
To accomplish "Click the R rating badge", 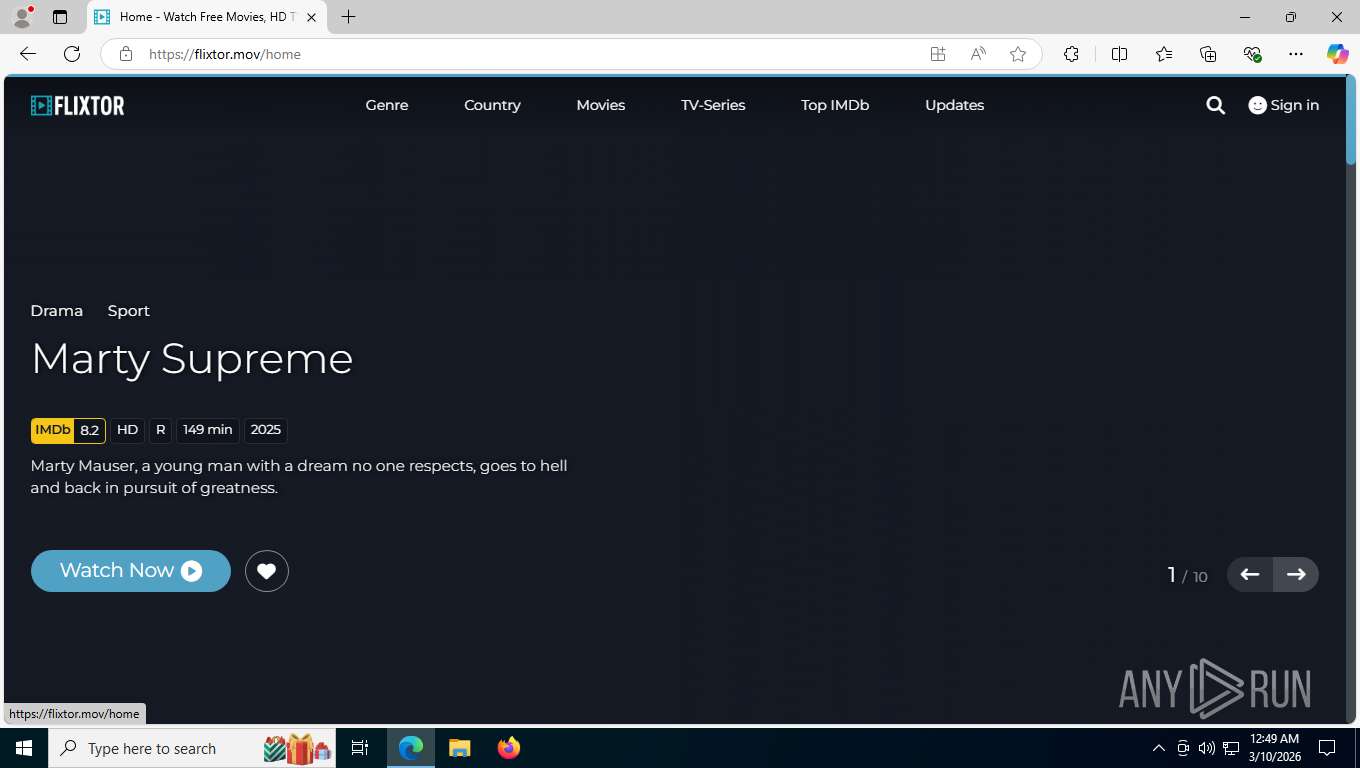I will tap(161, 430).
